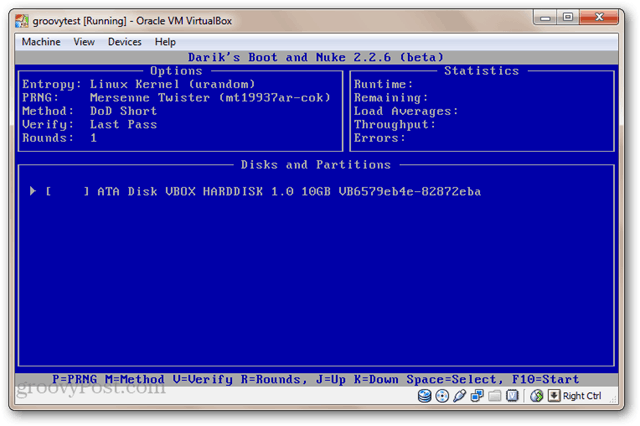Click the 'ATA Disk VBOX HARDDISK 1.0 10GB' row text
Viewport: 640px width, 426px height.
pyautogui.click(x=214, y=191)
